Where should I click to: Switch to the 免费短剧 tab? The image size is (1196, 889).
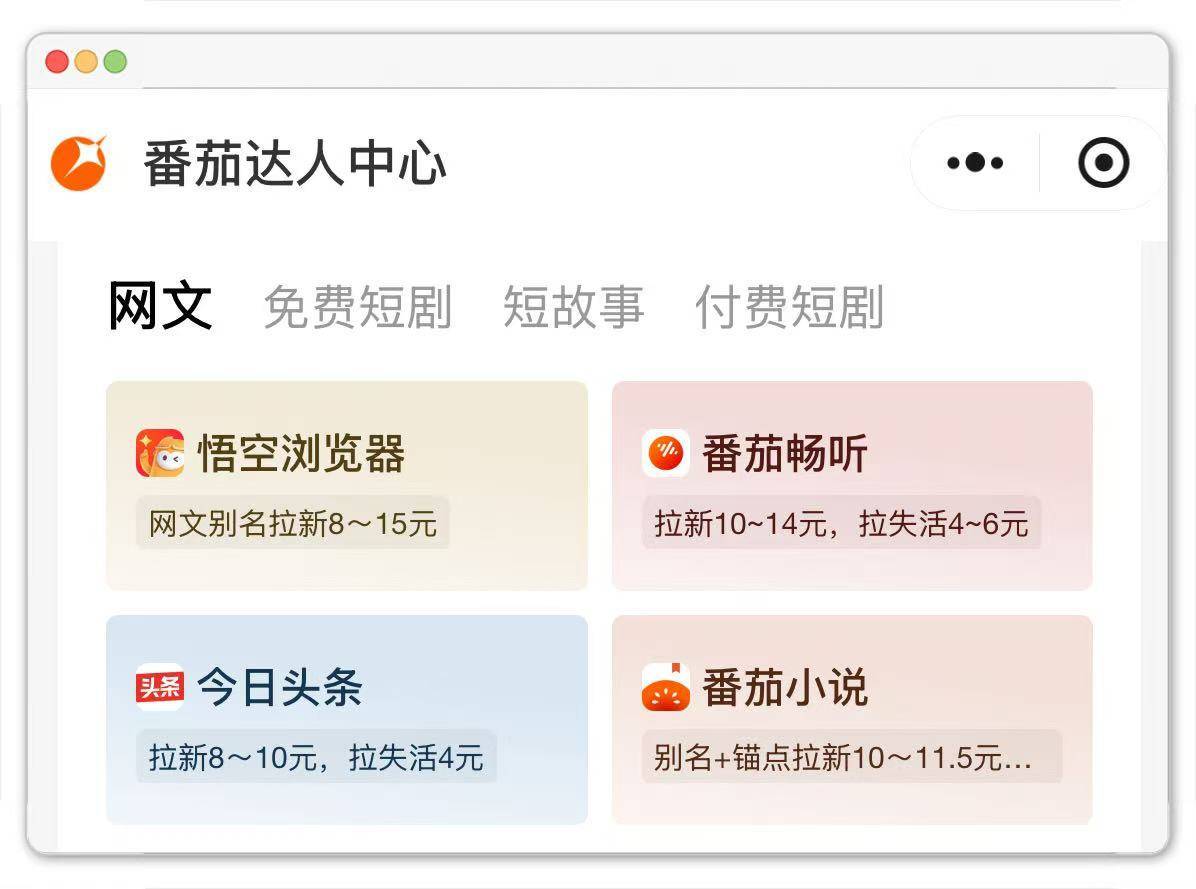358,306
